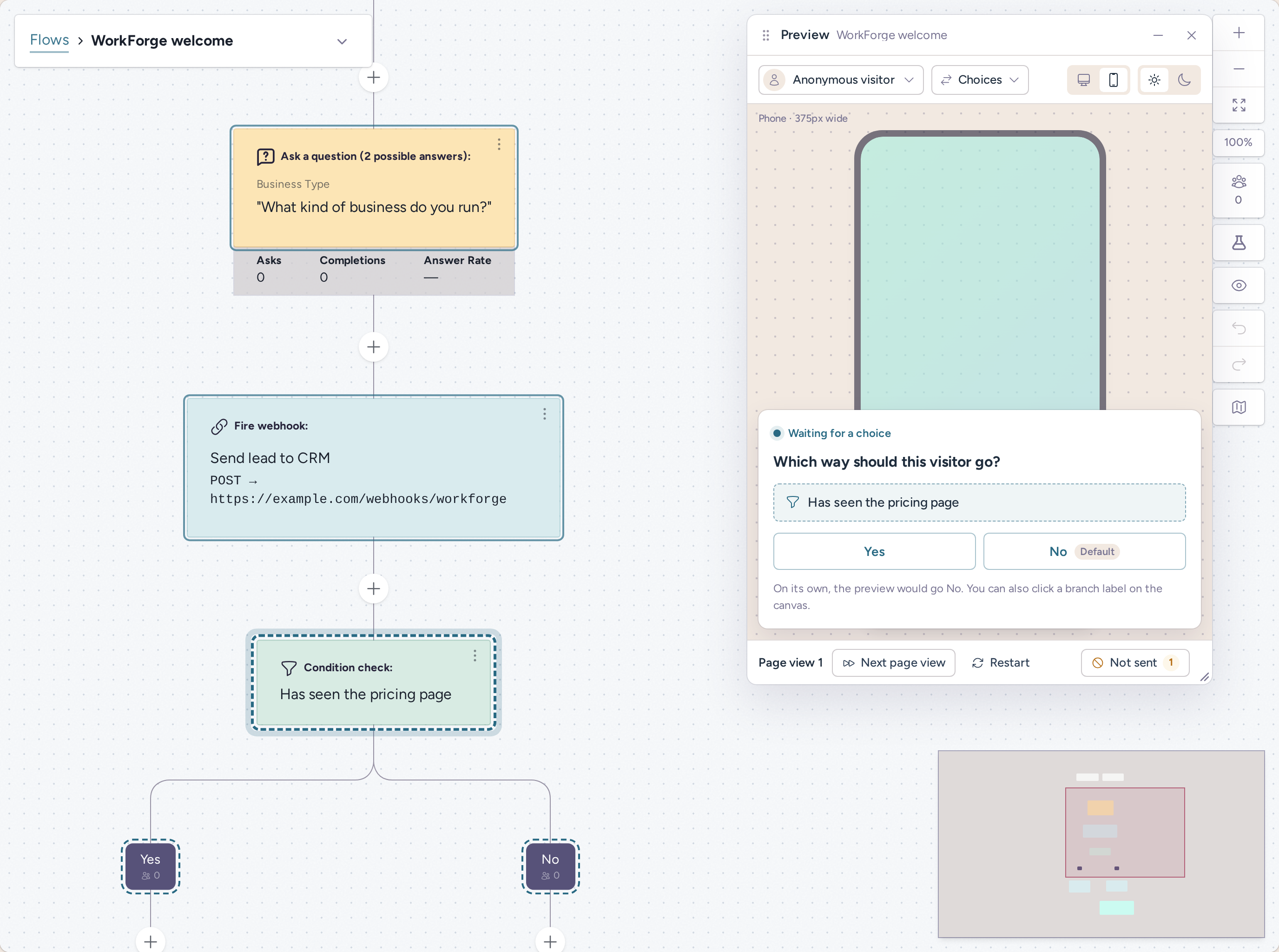Open the Ask a question node menu
The height and width of the screenshot is (952, 1279).
pos(499,144)
